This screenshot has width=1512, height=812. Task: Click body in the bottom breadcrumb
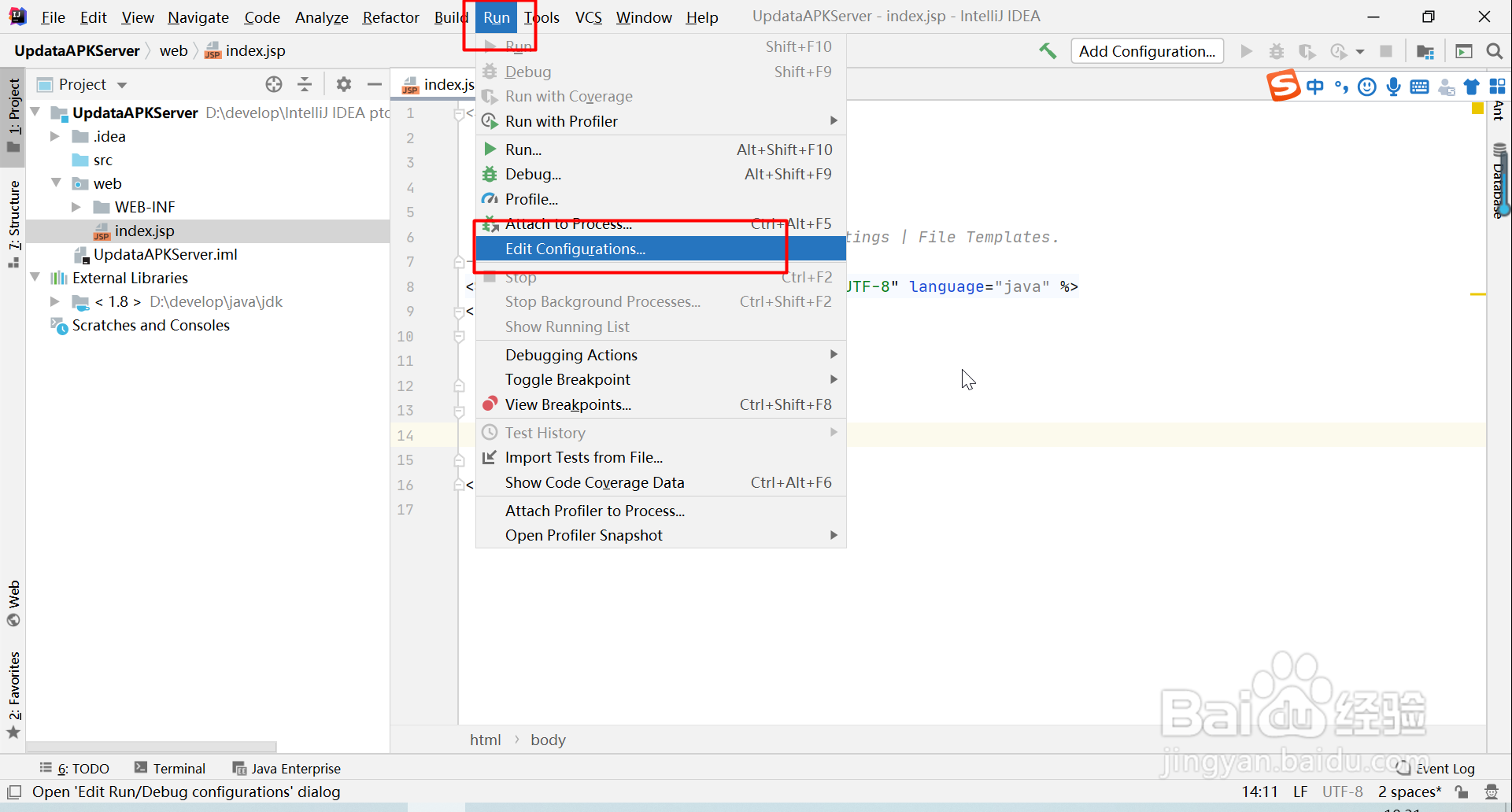pos(547,739)
